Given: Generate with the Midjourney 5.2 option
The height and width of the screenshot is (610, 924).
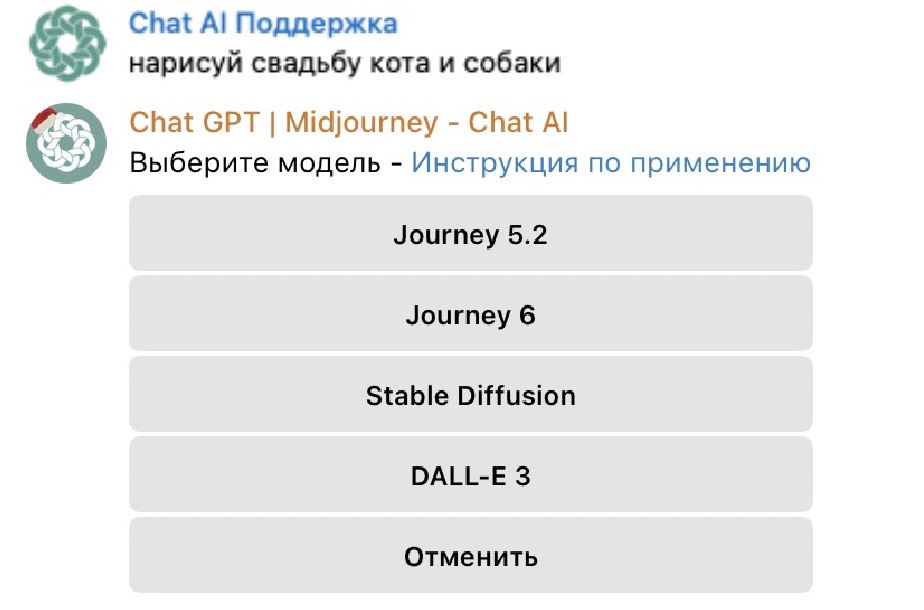Looking at the screenshot, I should click(x=470, y=235).
